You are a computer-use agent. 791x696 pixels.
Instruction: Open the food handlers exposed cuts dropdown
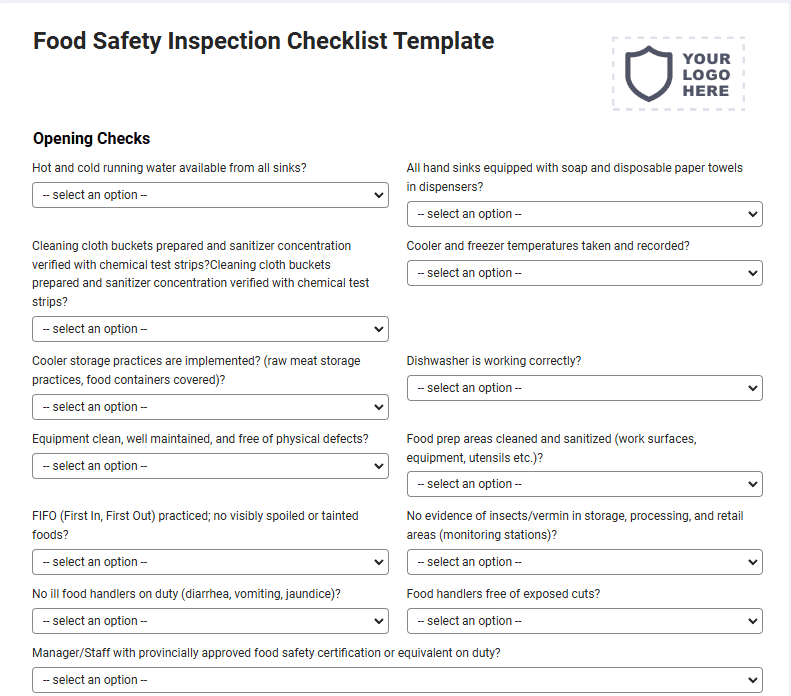(x=585, y=621)
